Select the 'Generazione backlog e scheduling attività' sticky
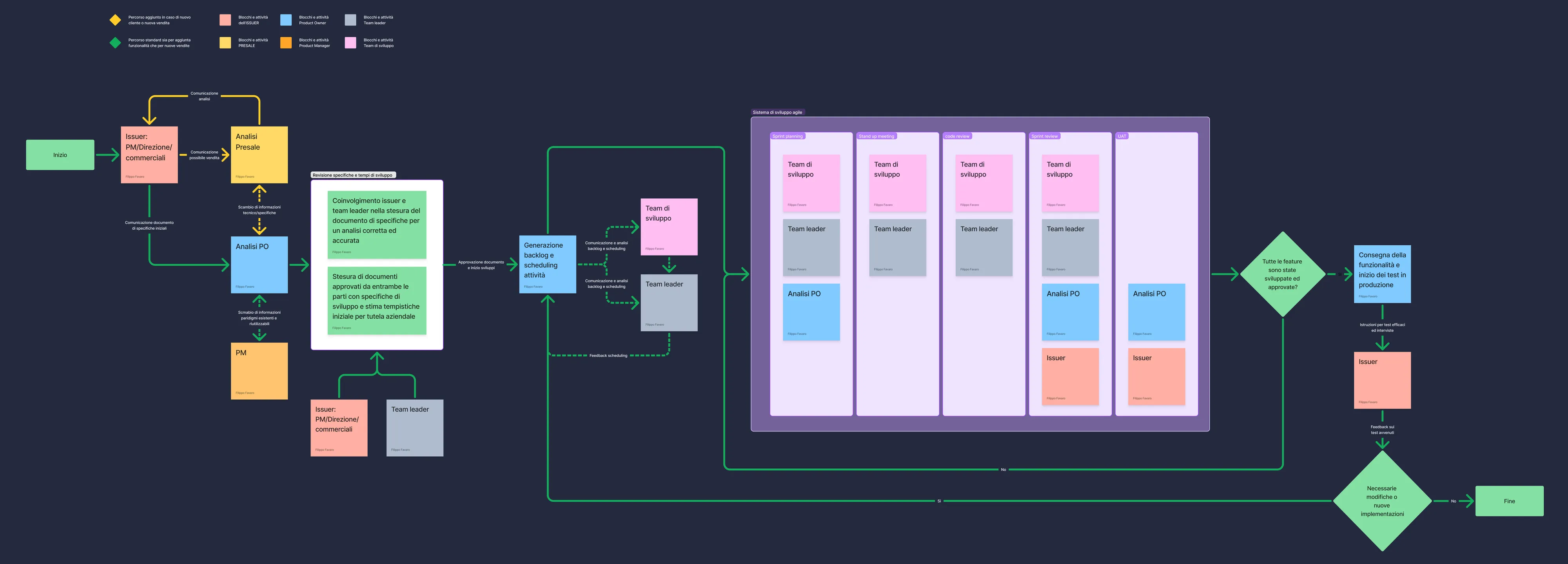1568x564 pixels. pyautogui.click(x=548, y=265)
